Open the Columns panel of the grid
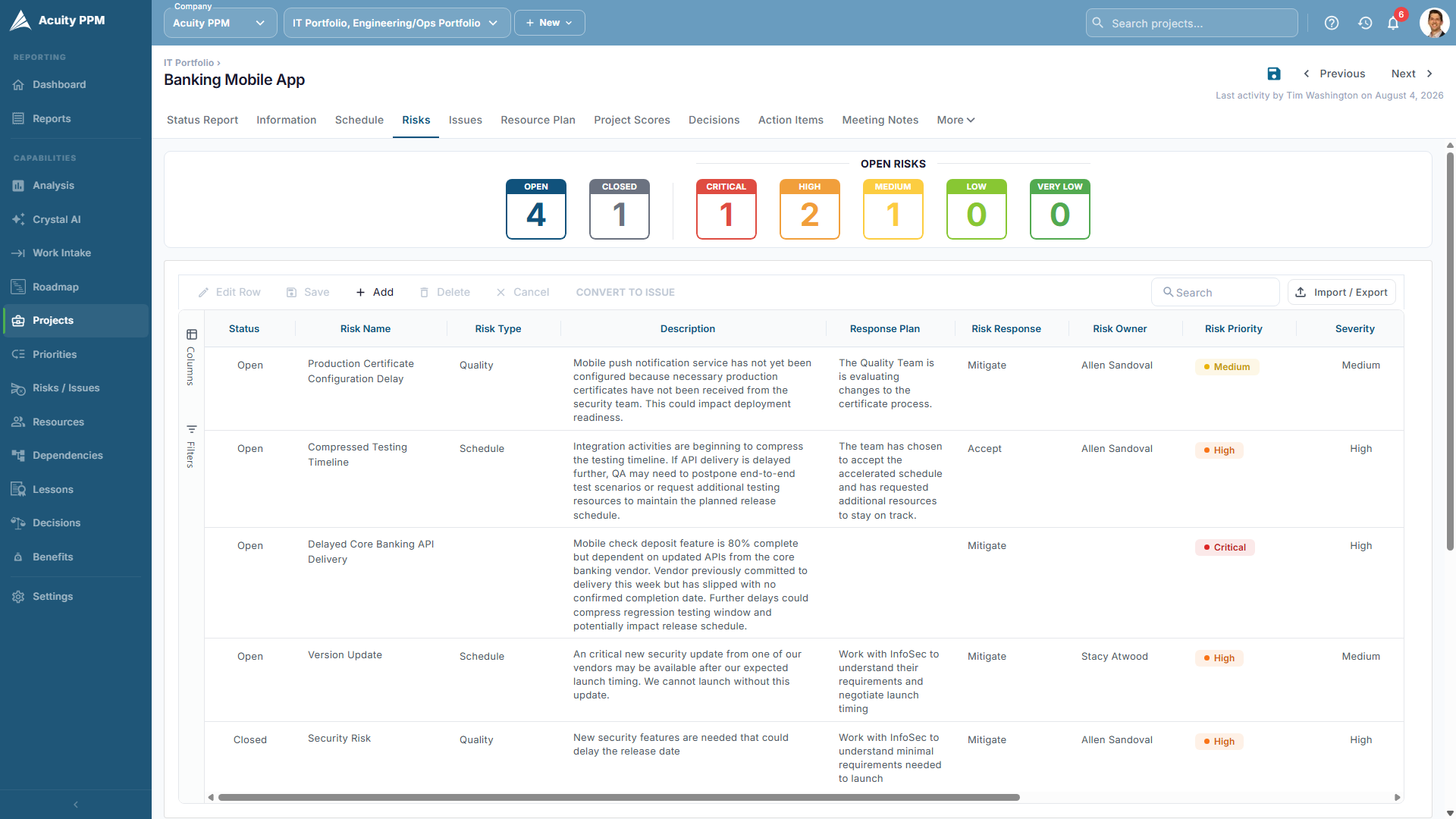 [x=191, y=357]
